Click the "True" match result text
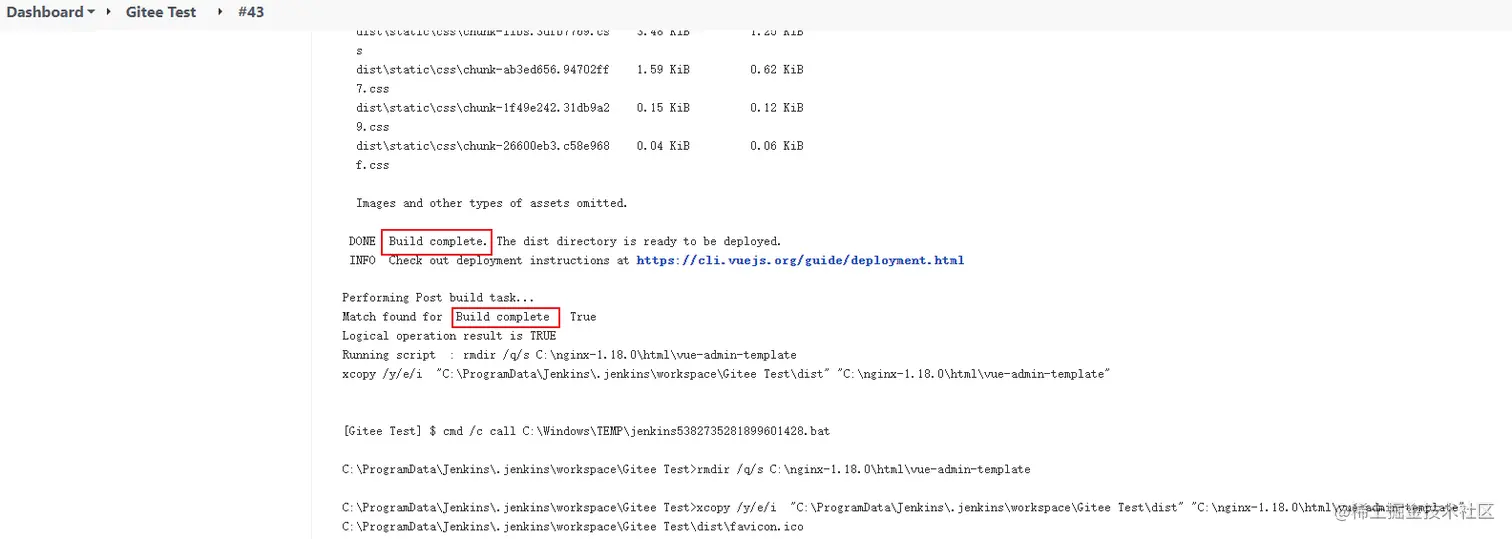 (583, 317)
